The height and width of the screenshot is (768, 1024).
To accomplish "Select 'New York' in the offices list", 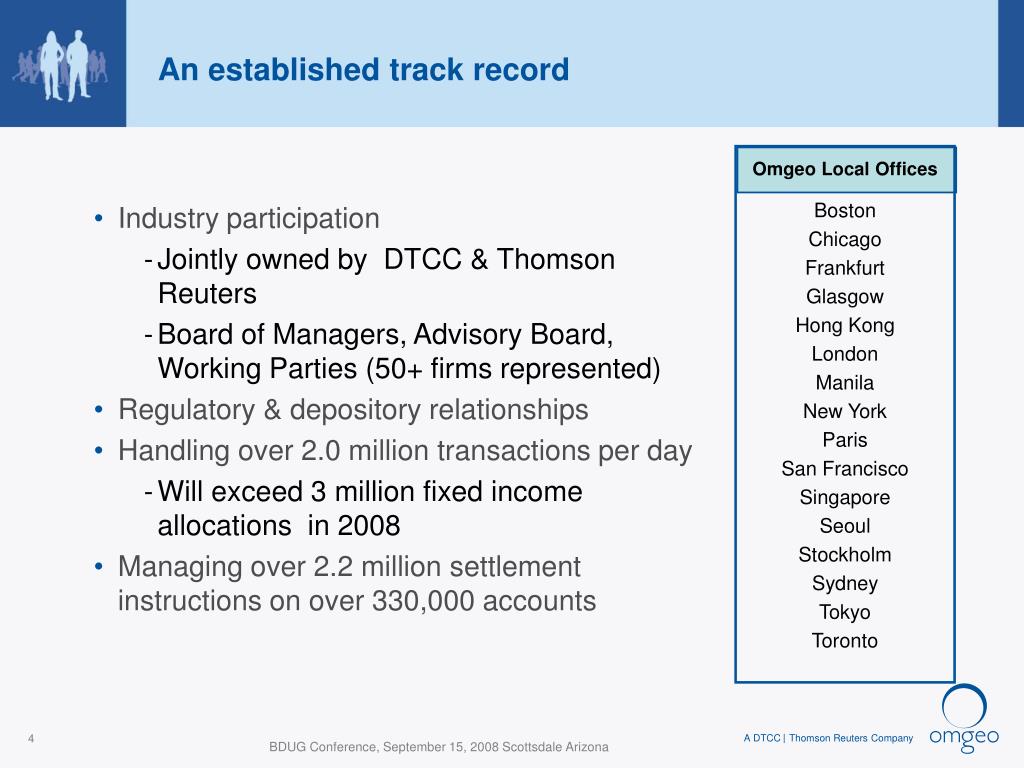I will point(844,411).
